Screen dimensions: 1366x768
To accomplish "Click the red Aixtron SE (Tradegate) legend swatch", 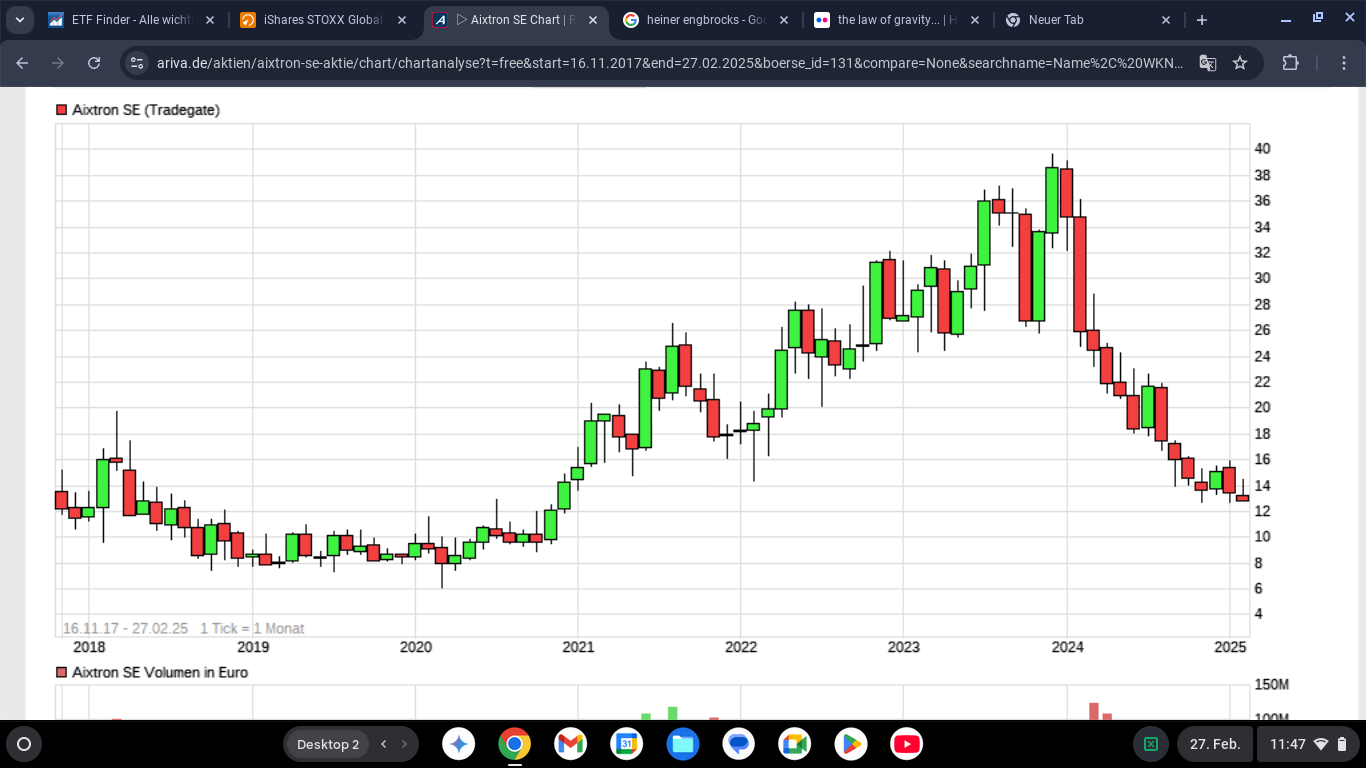I will coord(62,110).
